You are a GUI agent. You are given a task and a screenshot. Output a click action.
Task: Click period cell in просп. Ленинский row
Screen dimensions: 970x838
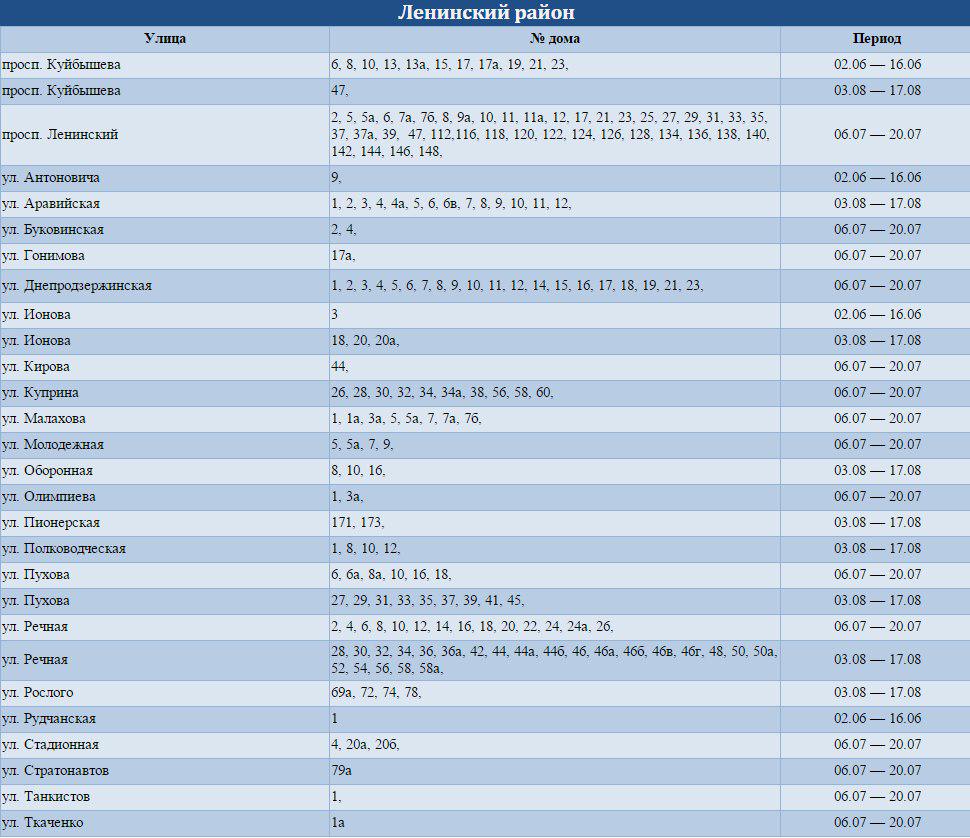(x=877, y=134)
